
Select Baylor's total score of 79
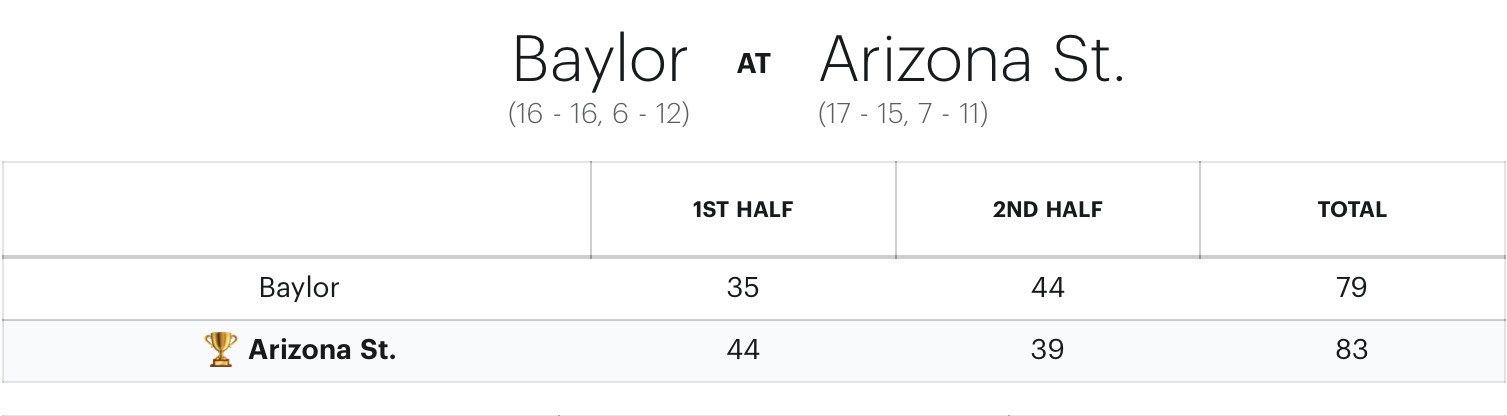pos(1352,288)
